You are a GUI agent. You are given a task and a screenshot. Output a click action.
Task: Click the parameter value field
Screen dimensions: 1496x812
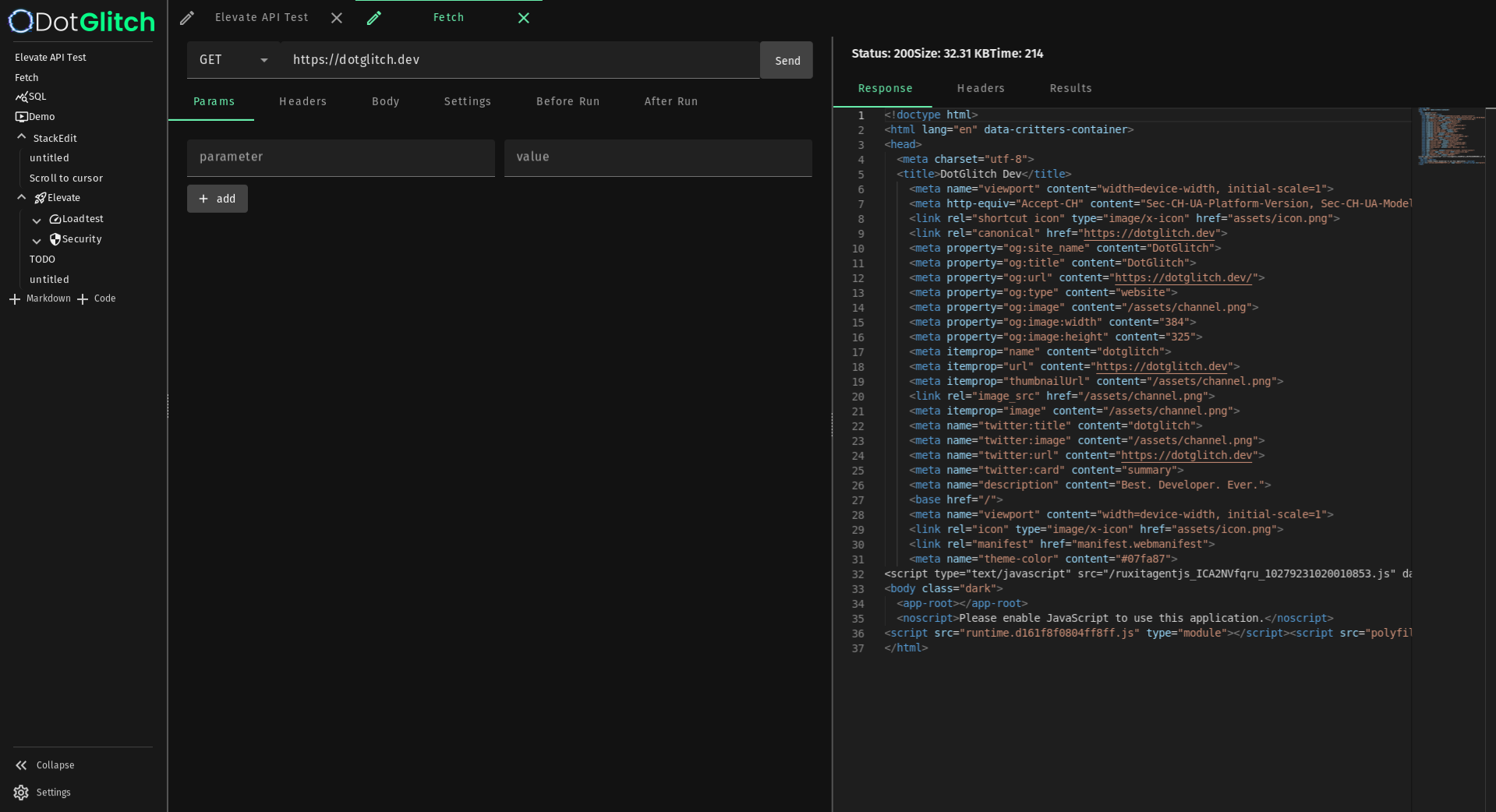(658, 157)
